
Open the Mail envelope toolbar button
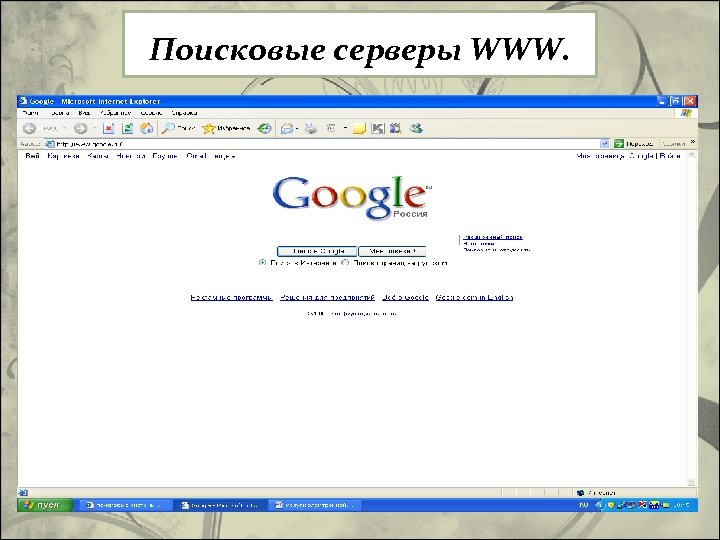coord(287,129)
